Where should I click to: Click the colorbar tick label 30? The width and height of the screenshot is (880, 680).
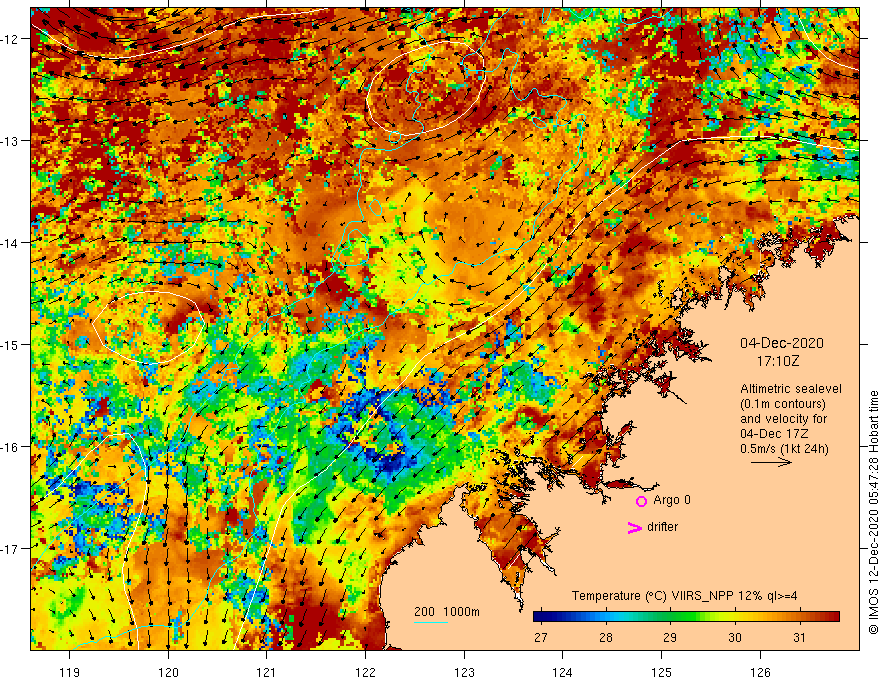(x=735, y=637)
